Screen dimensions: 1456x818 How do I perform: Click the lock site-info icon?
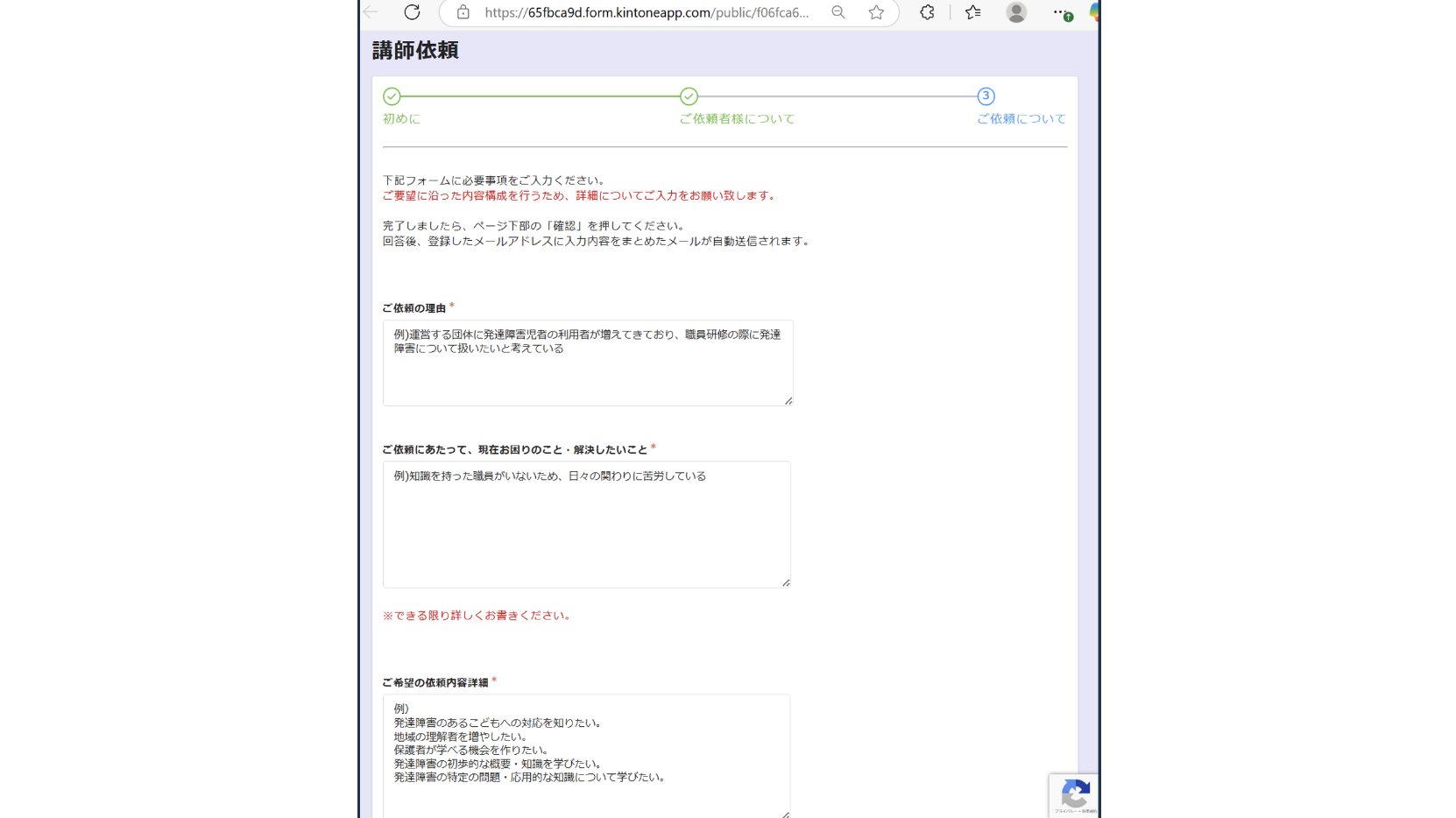pos(463,12)
